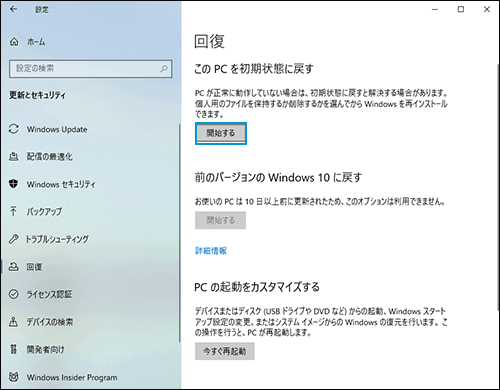Image resolution: width=500 pixels, height=390 pixels.
Task: Click the developer (開発者向け) tools icon
Action: tap(13, 349)
